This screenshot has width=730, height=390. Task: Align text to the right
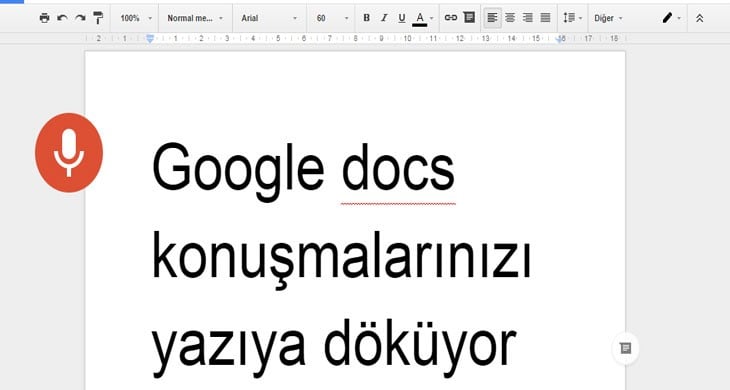pyautogui.click(x=528, y=18)
